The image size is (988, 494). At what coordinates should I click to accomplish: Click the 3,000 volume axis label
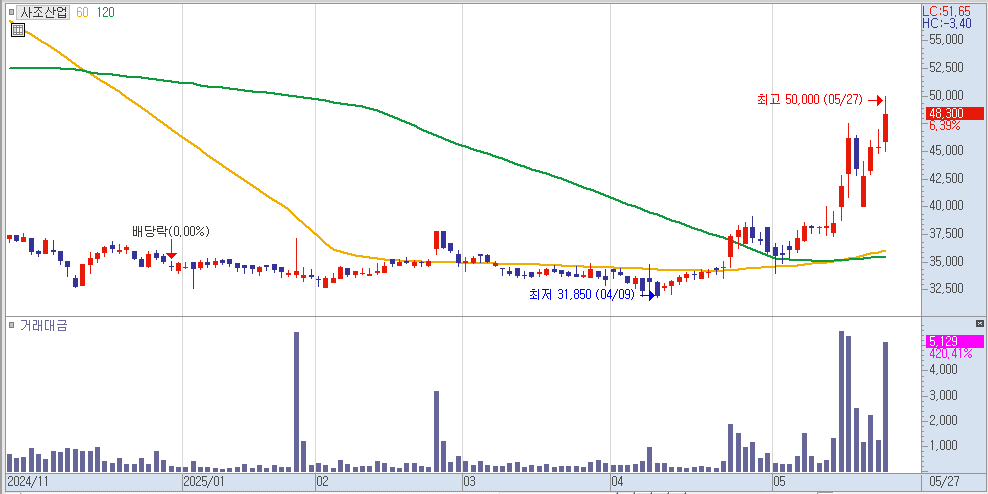coord(943,395)
